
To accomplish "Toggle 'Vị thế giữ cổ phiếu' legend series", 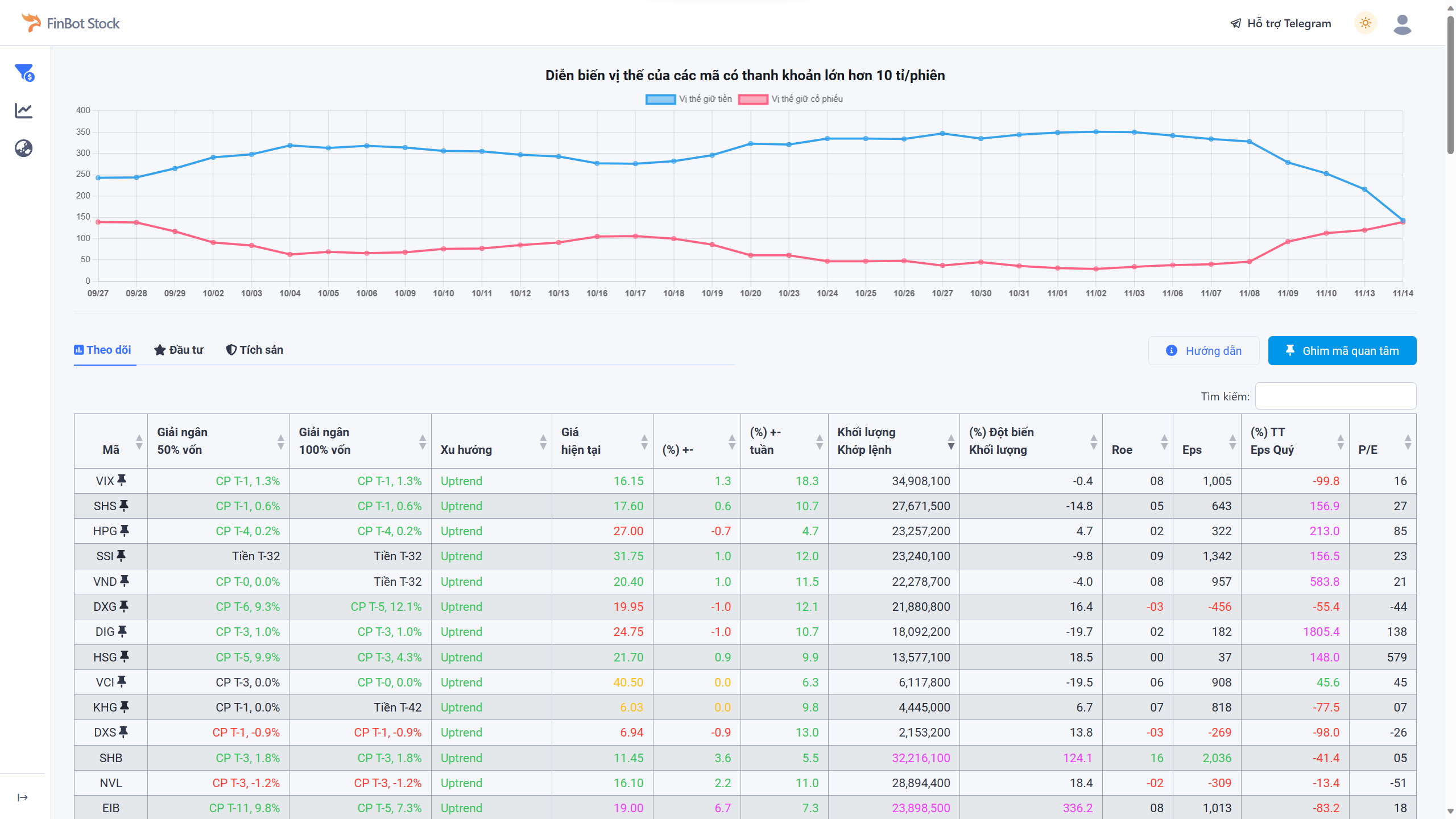I will pos(791,99).
